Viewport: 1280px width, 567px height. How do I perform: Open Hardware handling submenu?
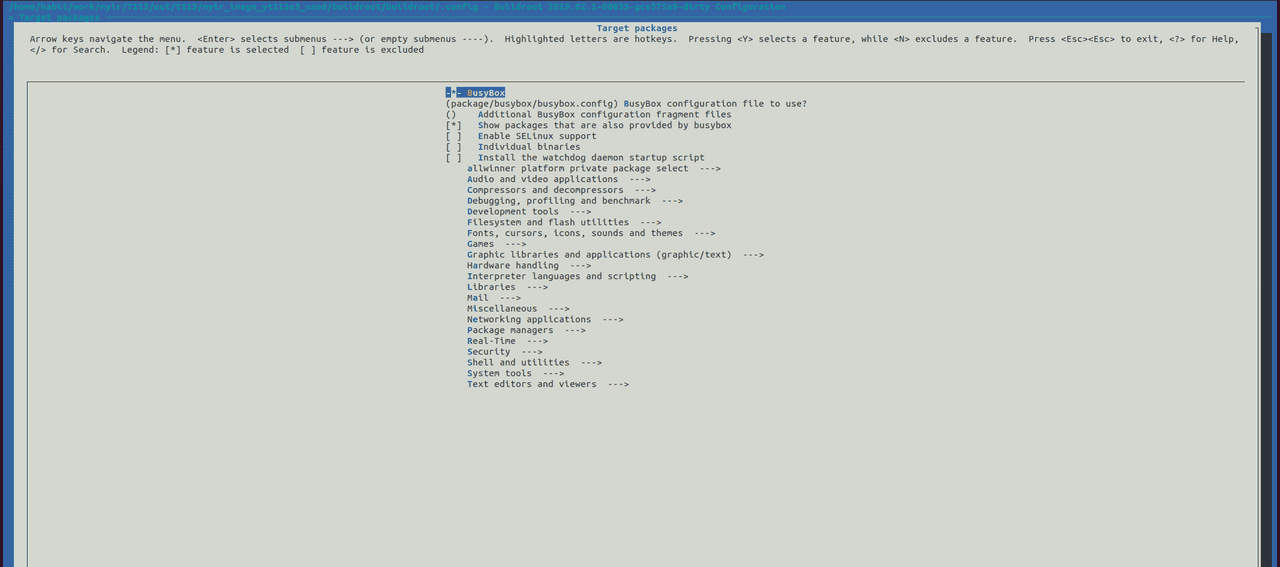(x=529, y=266)
